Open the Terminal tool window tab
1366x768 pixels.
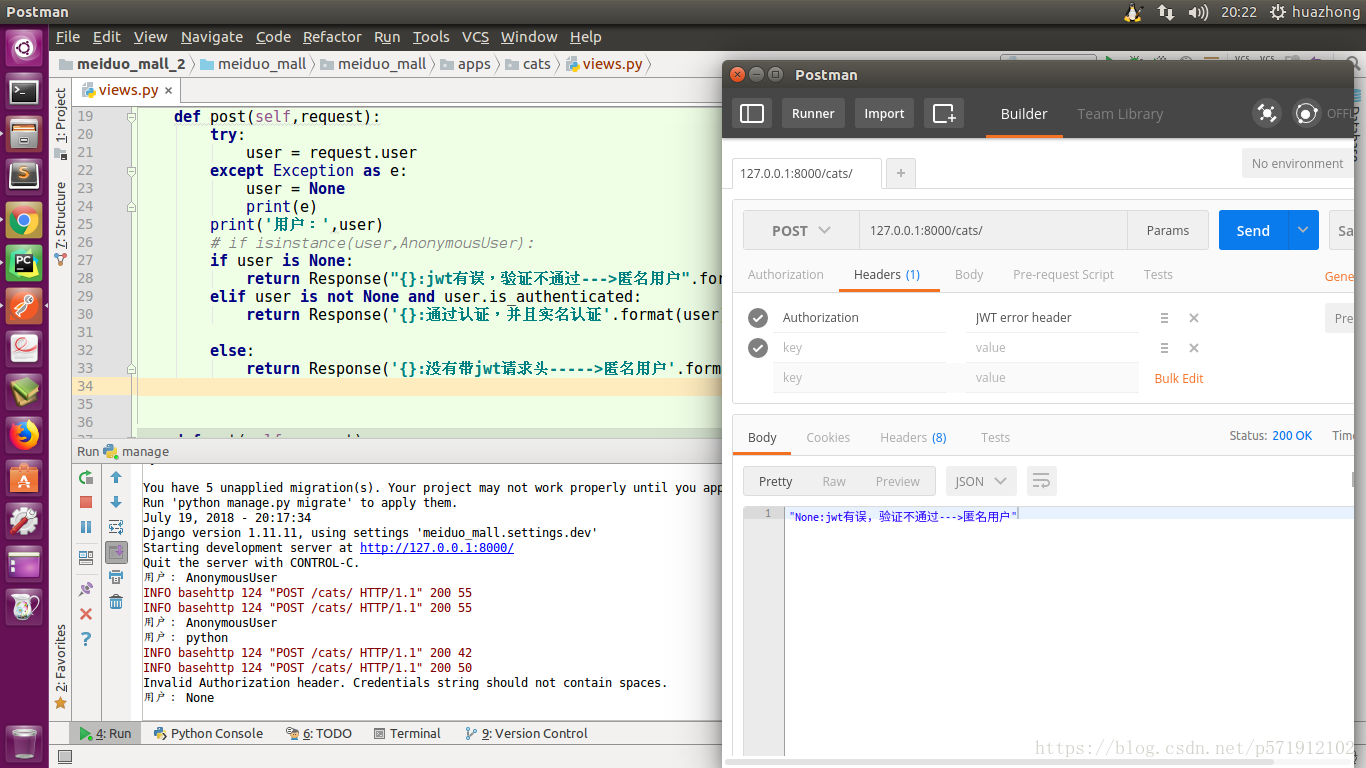coord(407,733)
